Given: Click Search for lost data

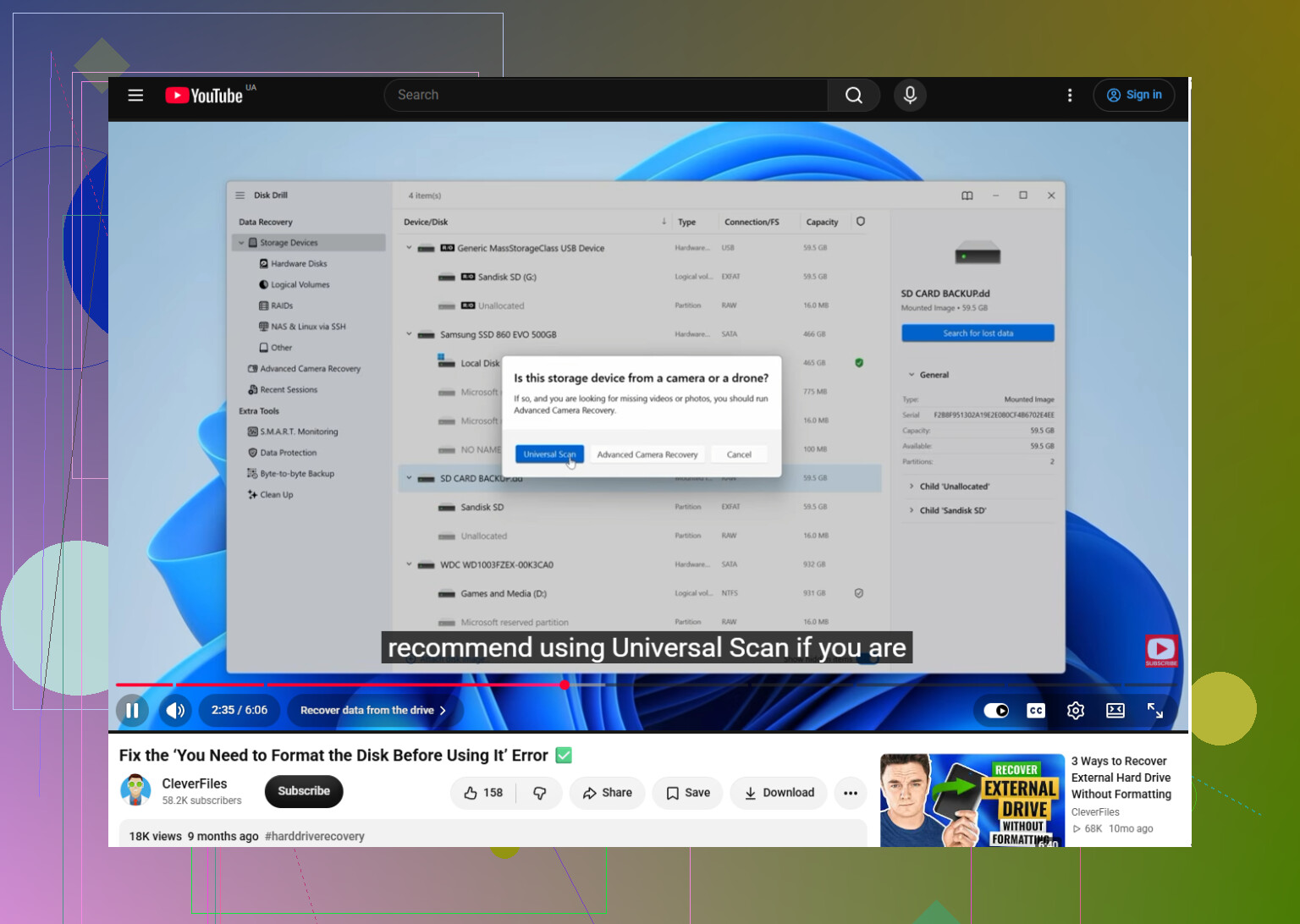Looking at the screenshot, I should click(x=978, y=333).
